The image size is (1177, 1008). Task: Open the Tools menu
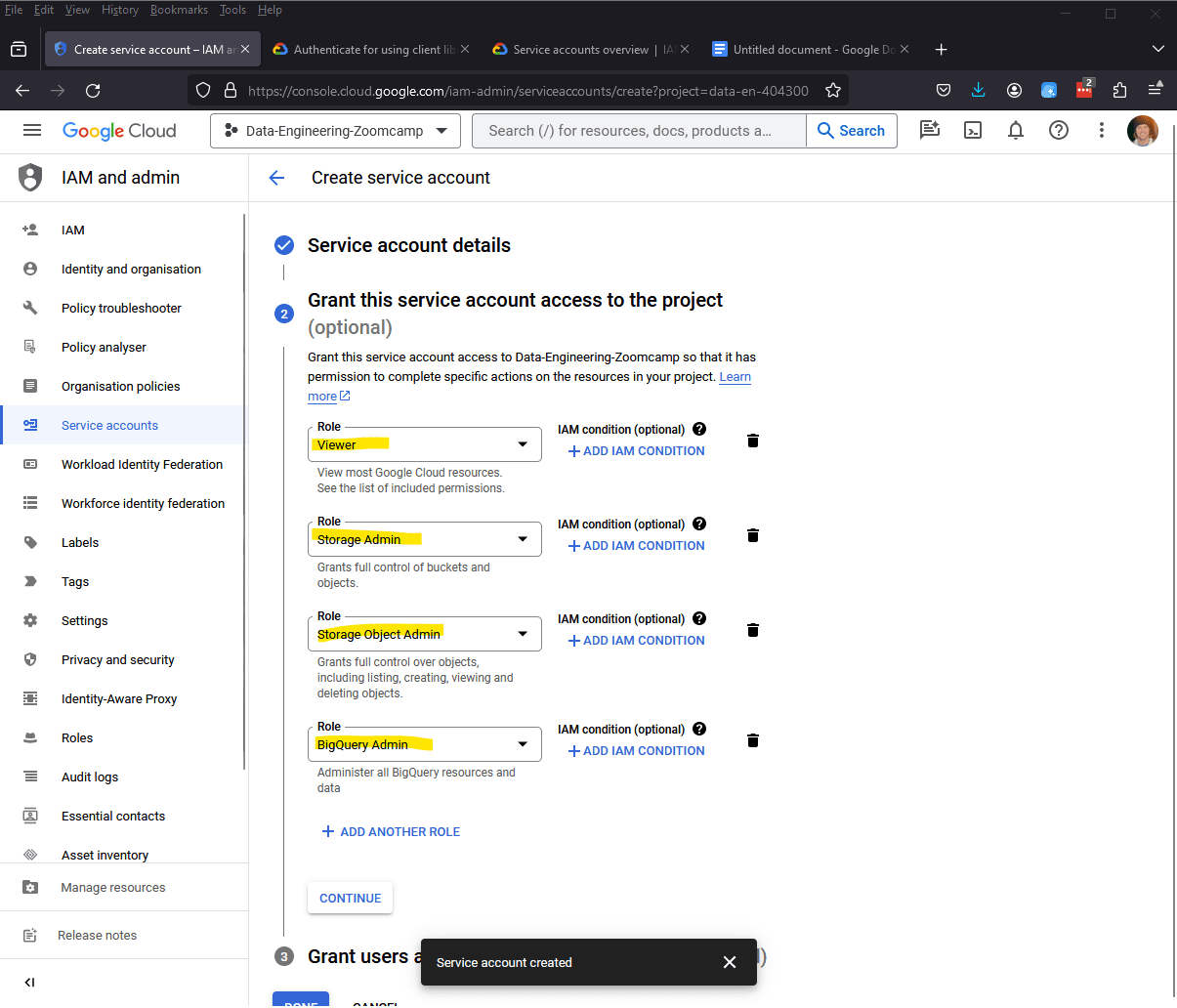point(232,10)
